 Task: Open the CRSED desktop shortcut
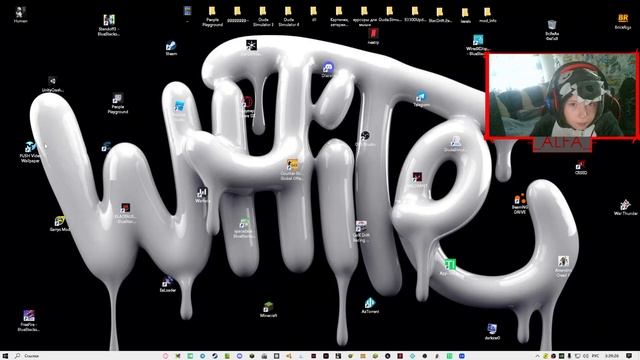click(580, 167)
